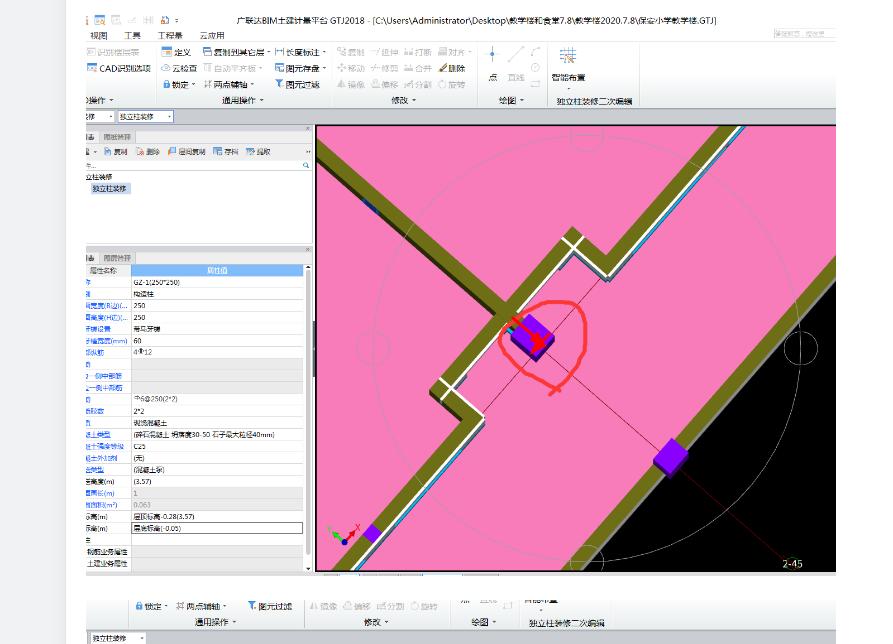
Task: Click 移动 move tool in 修改 group
Action: click(351, 68)
